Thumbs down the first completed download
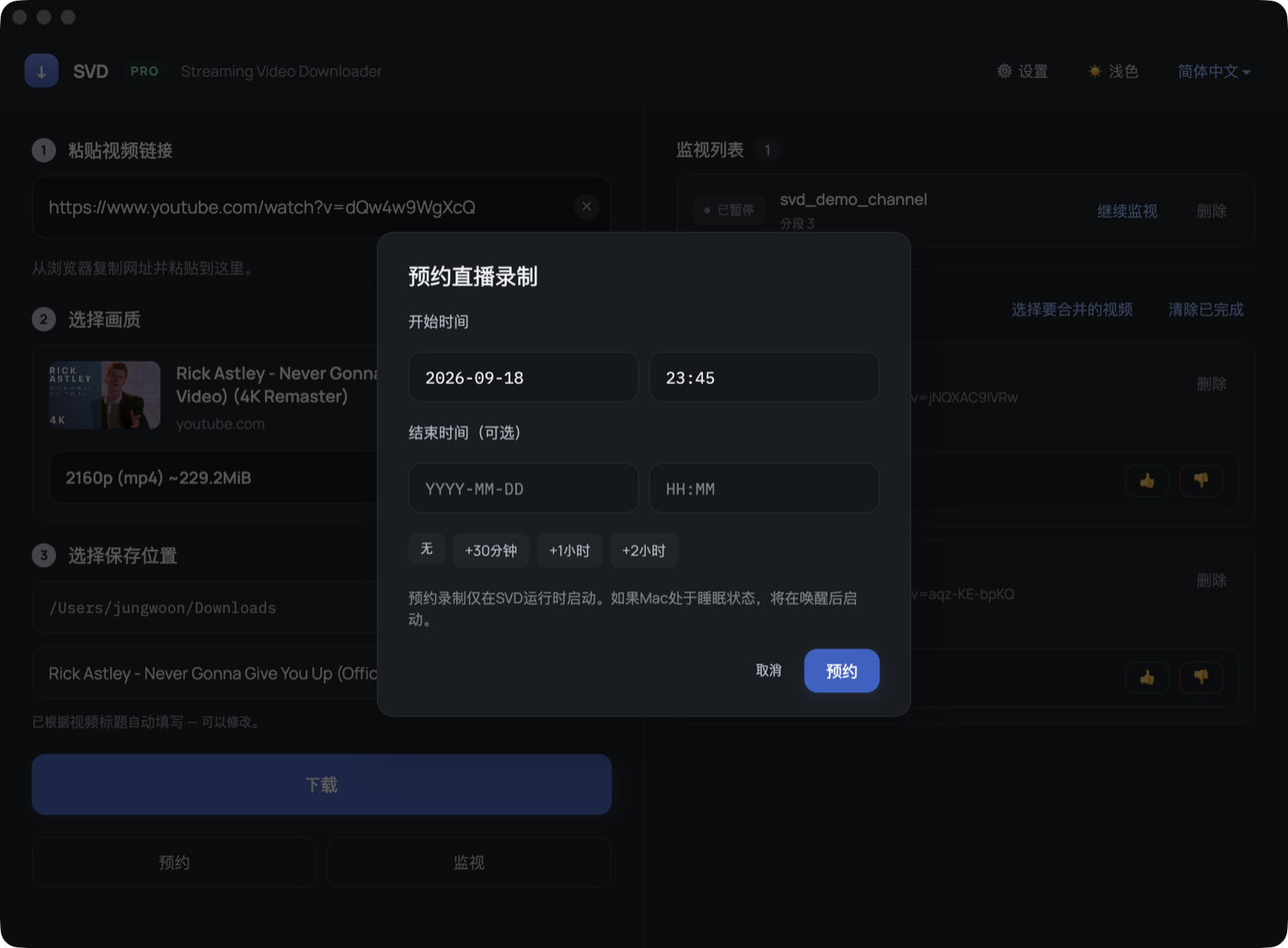 [x=1201, y=480]
